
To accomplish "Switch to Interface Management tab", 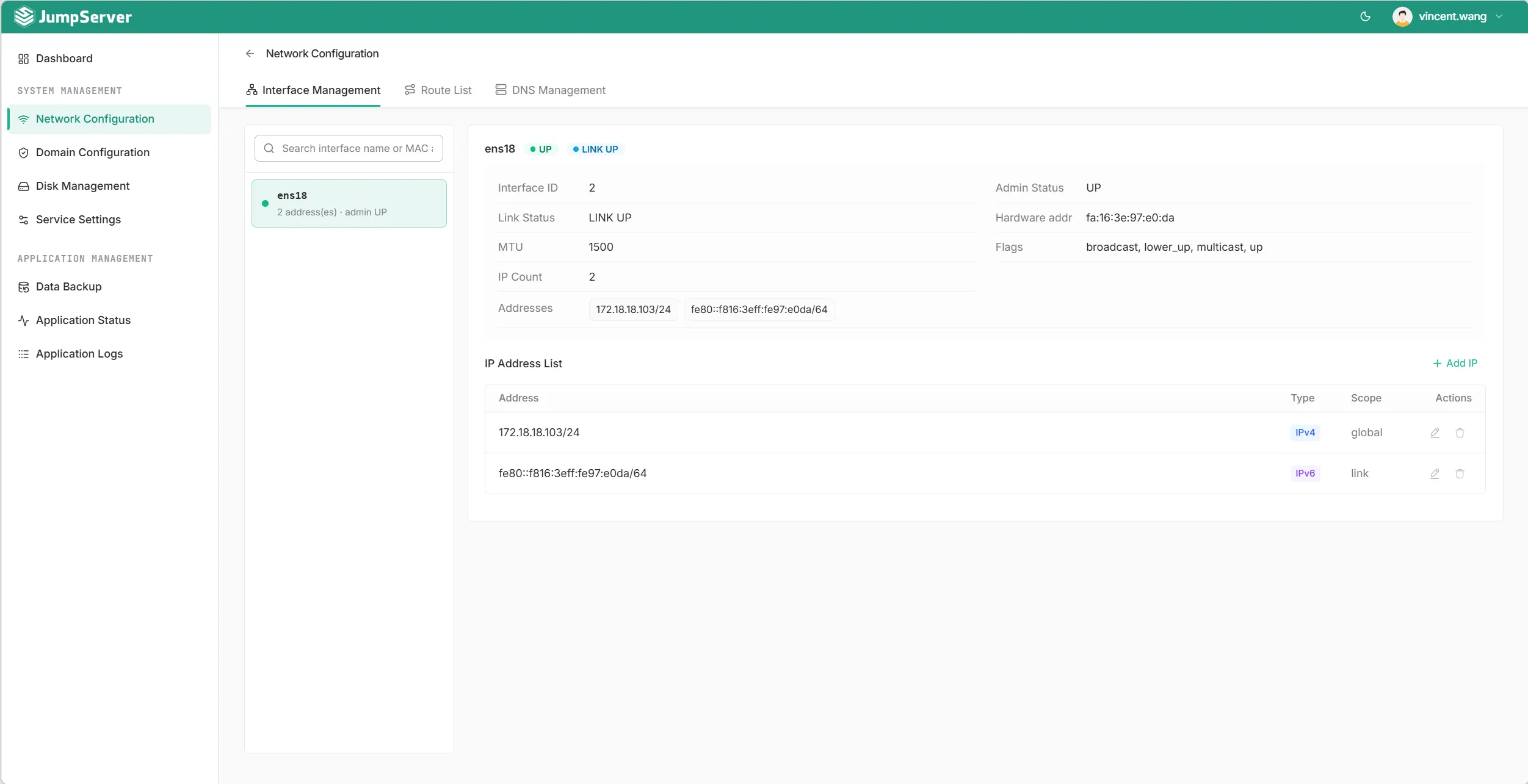I will pyautogui.click(x=313, y=90).
